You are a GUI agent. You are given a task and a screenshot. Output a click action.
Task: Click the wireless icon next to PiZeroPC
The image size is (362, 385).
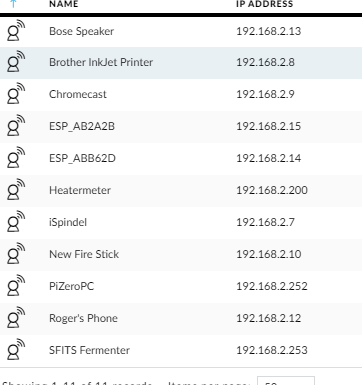coord(16,286)
